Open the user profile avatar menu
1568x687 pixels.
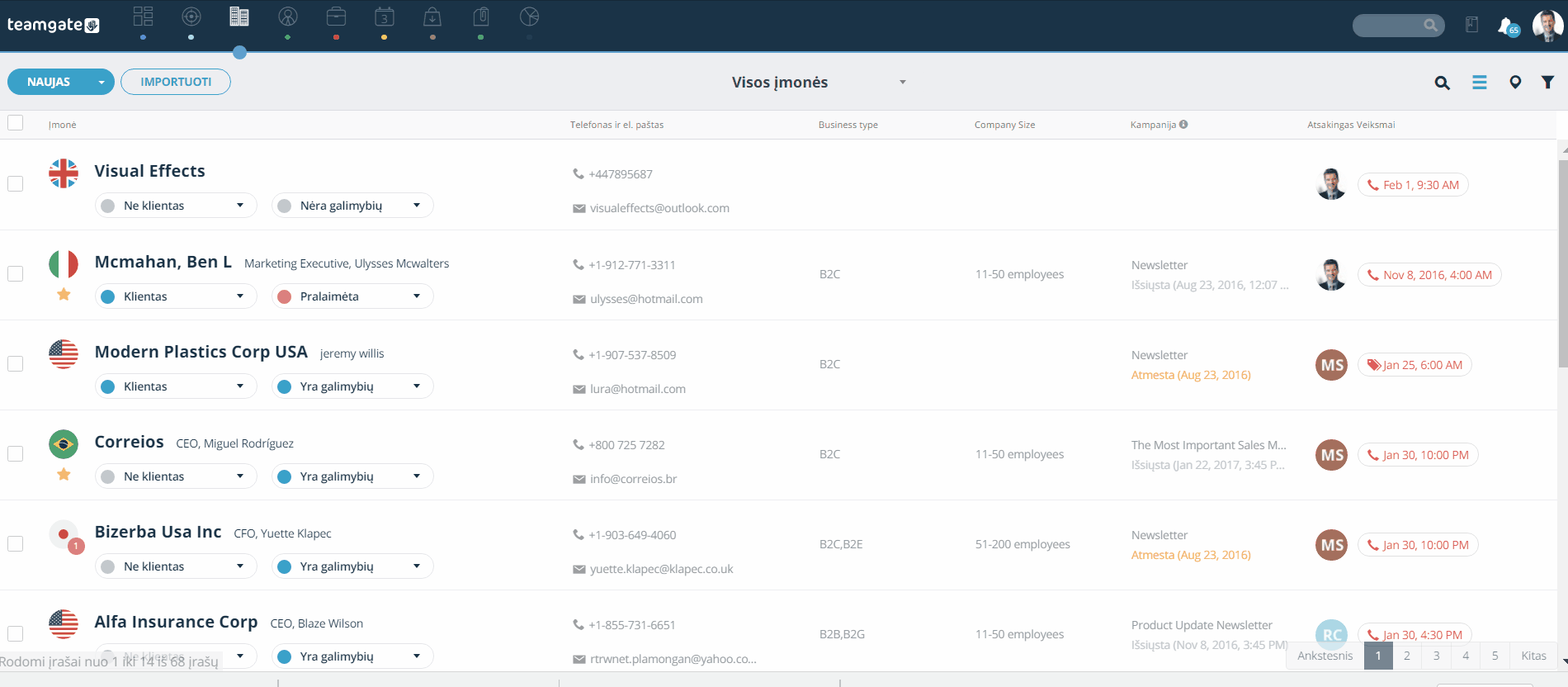1547,26
